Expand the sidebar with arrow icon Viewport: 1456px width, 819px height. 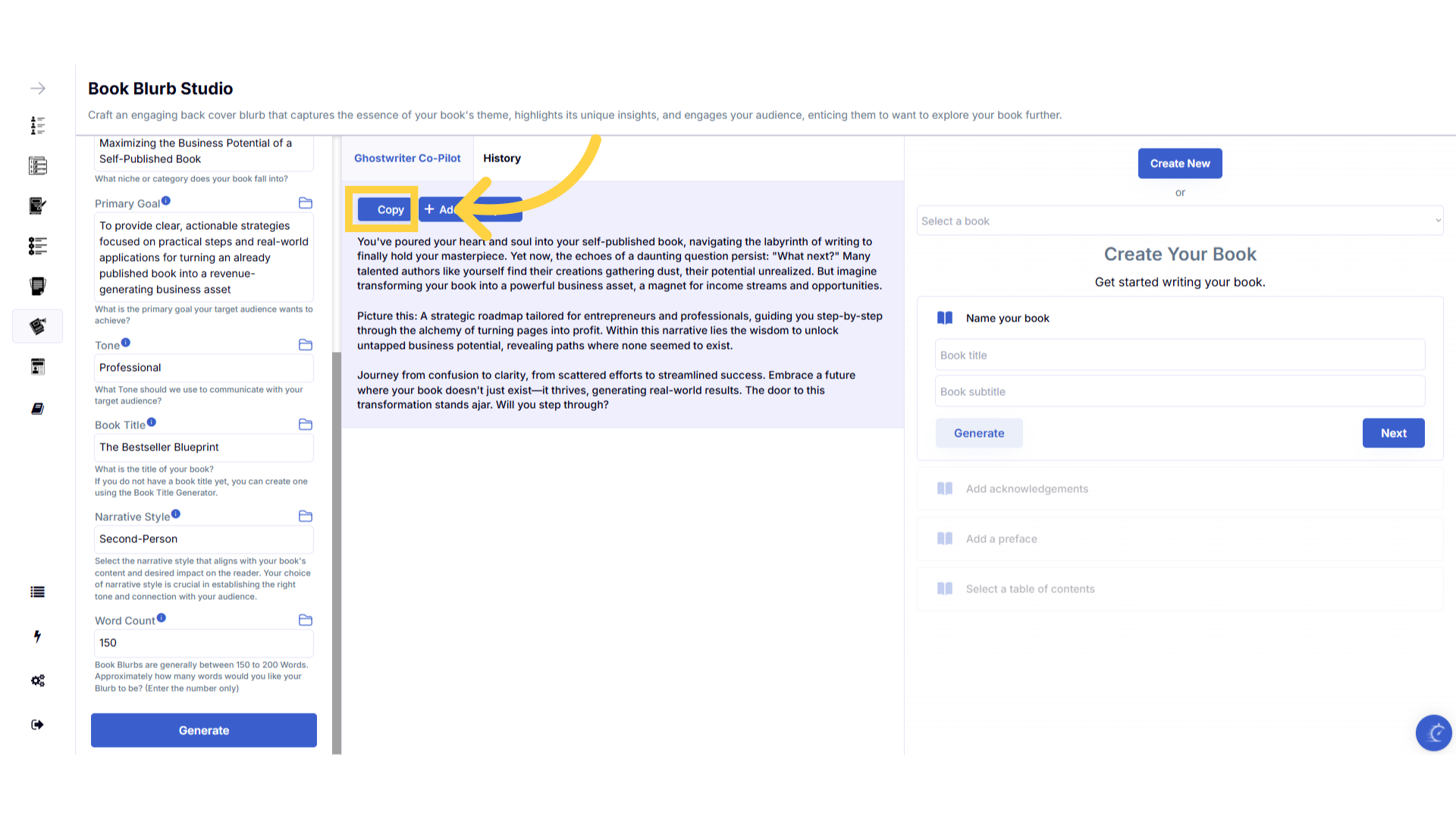(37, 89)
